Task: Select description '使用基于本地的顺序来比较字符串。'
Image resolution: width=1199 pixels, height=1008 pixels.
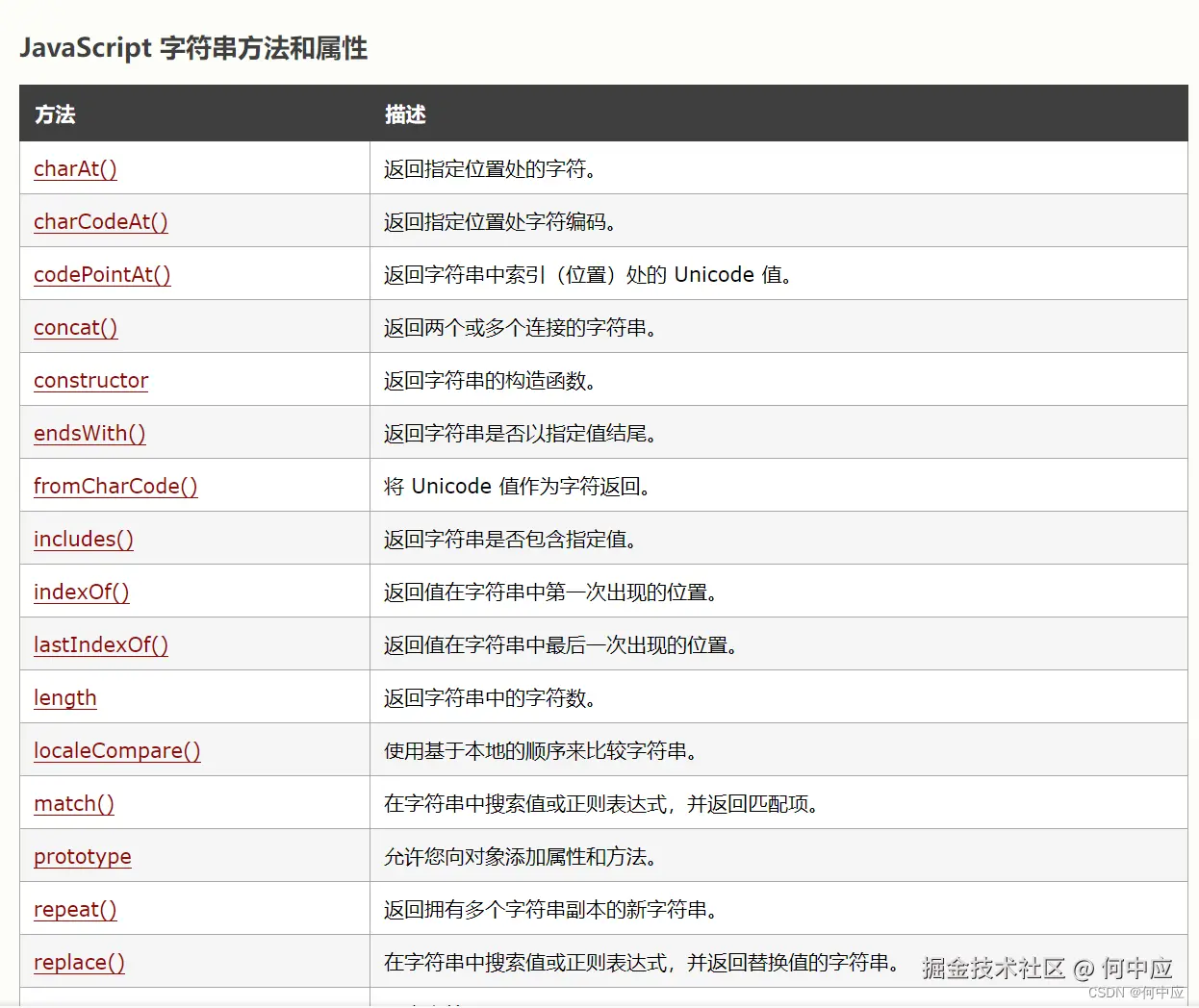Action: tap(541, 751)
